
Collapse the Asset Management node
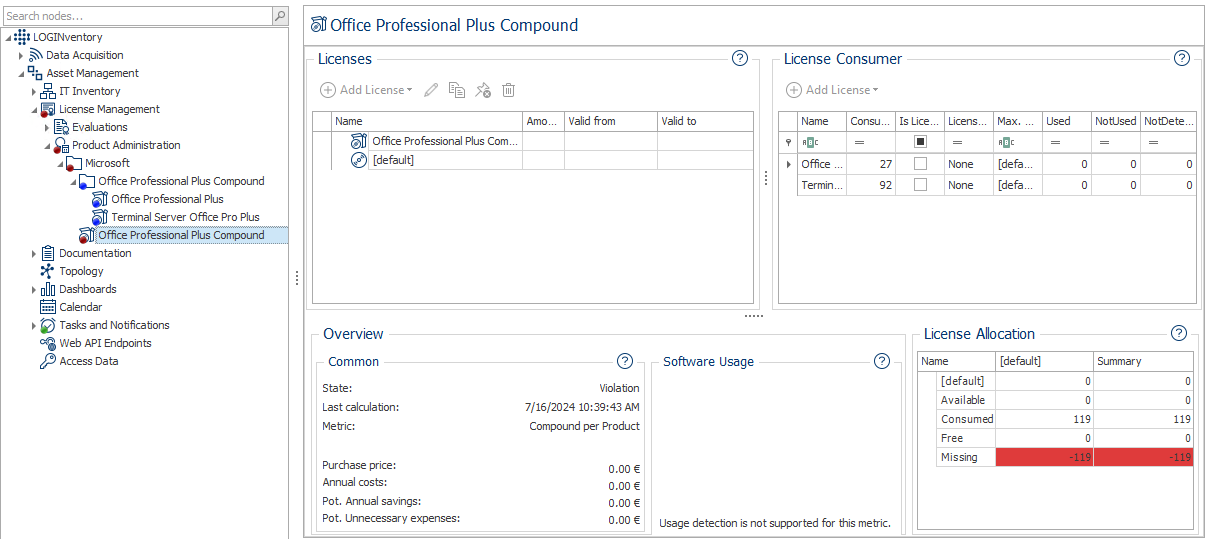point(21,73)
